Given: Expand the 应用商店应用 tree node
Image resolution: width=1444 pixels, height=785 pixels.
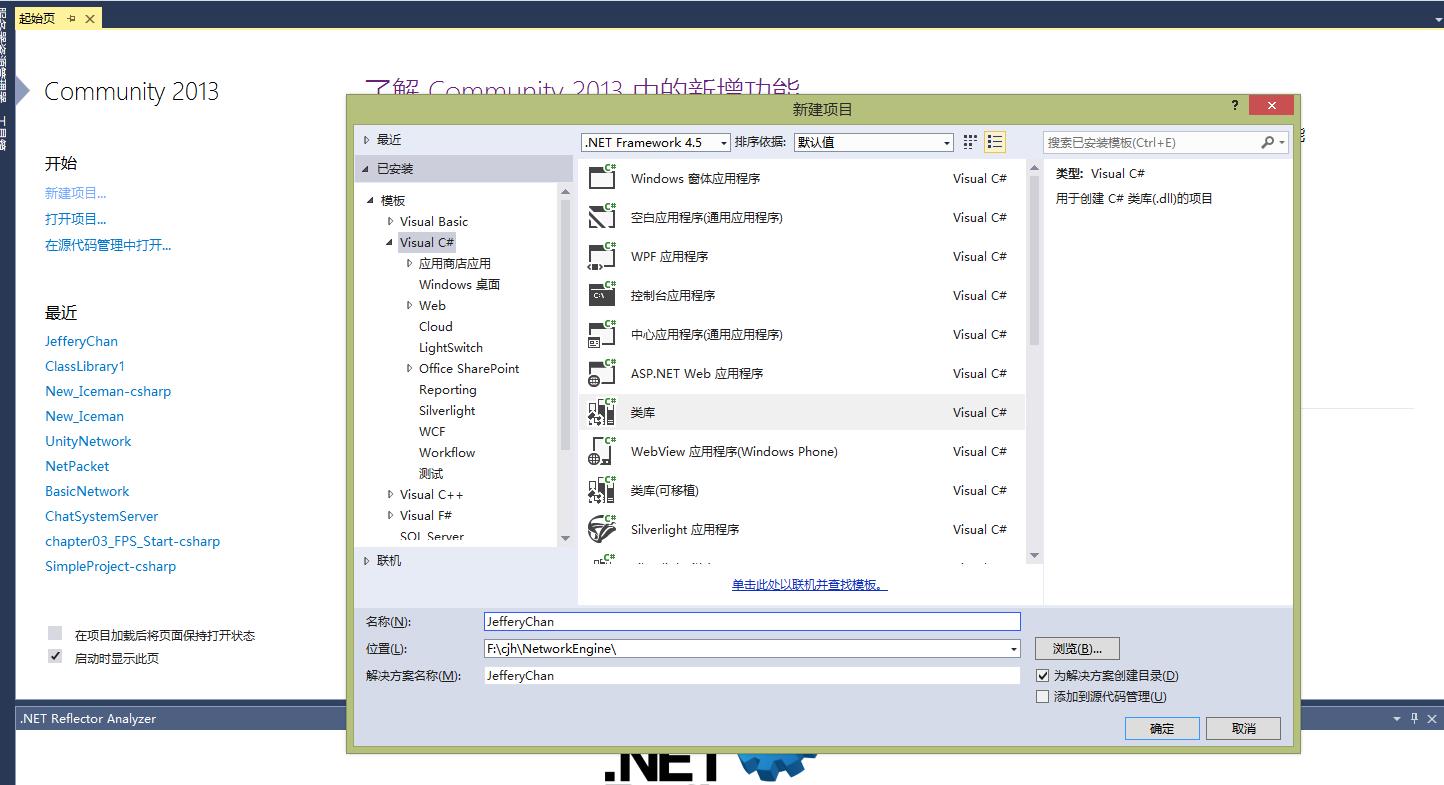Looking at the screenshot, I should point(409,263).
